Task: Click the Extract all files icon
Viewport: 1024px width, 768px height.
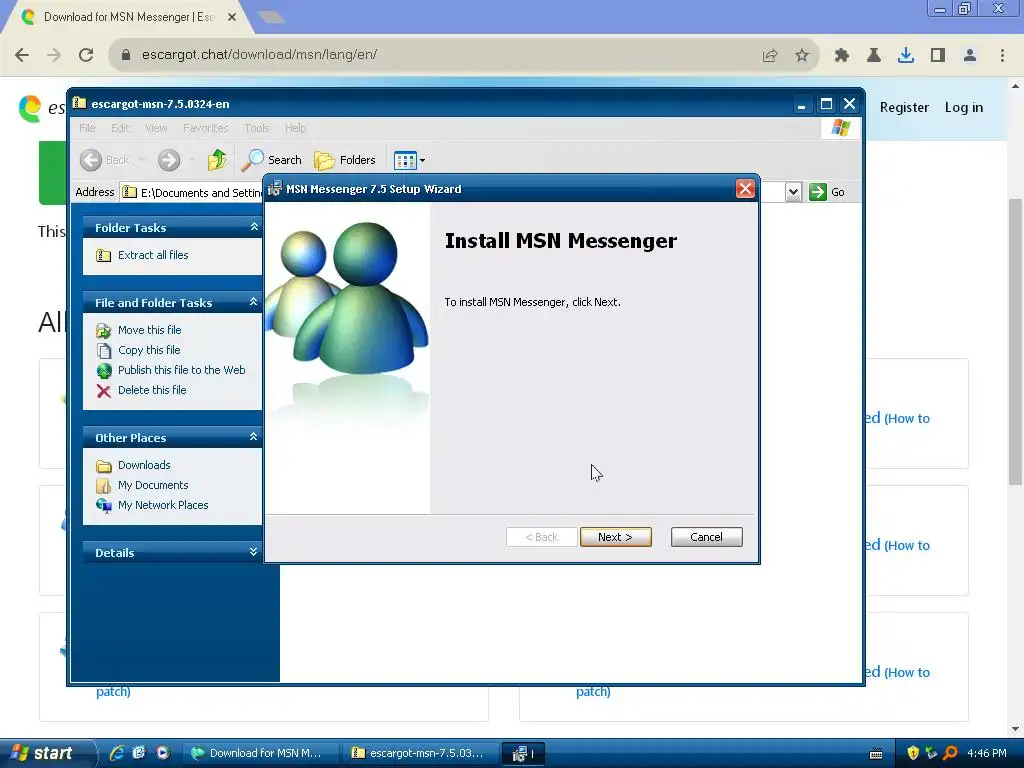Action: 103,255
